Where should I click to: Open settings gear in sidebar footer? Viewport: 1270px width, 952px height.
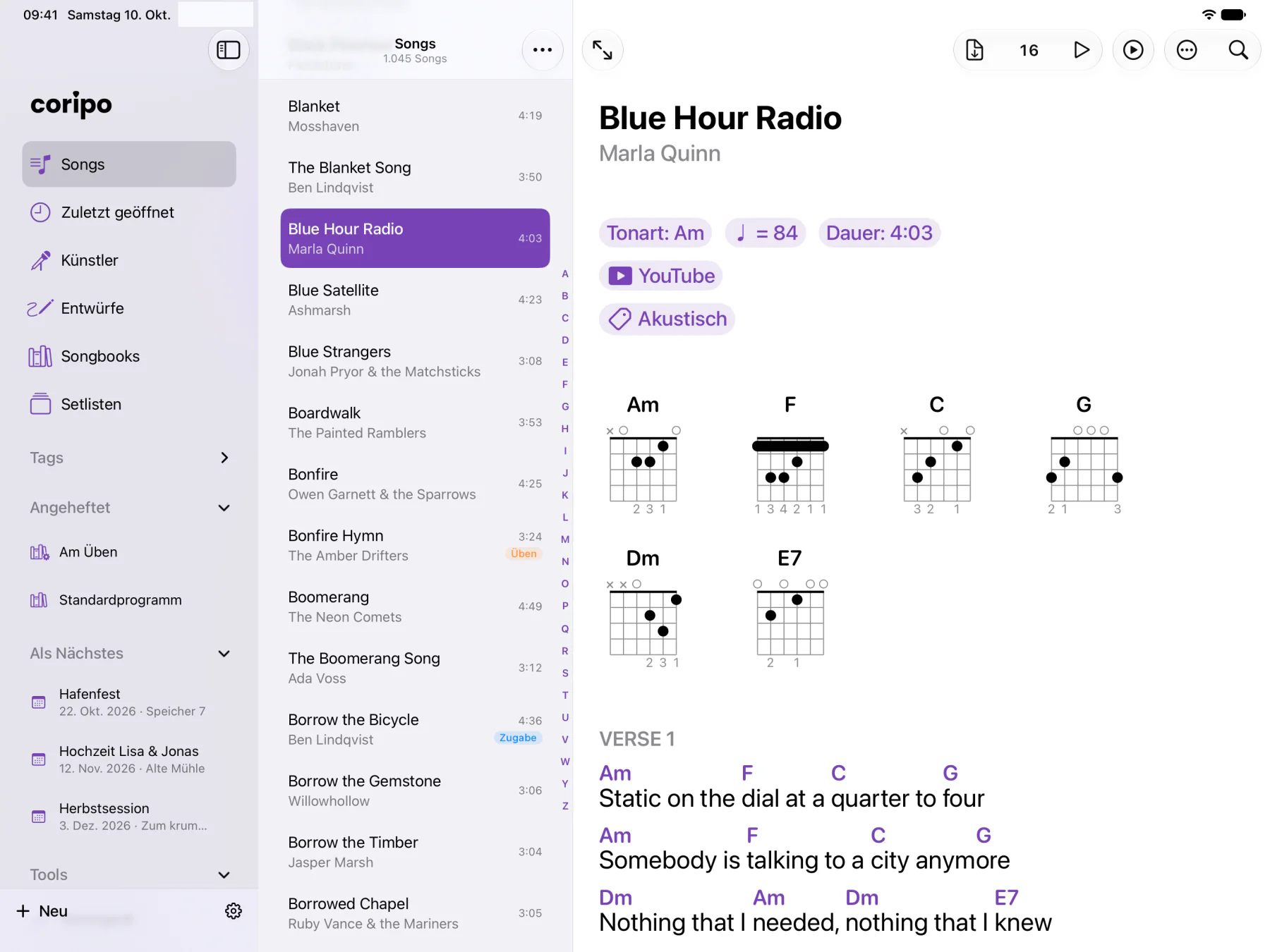click(234, 911)
